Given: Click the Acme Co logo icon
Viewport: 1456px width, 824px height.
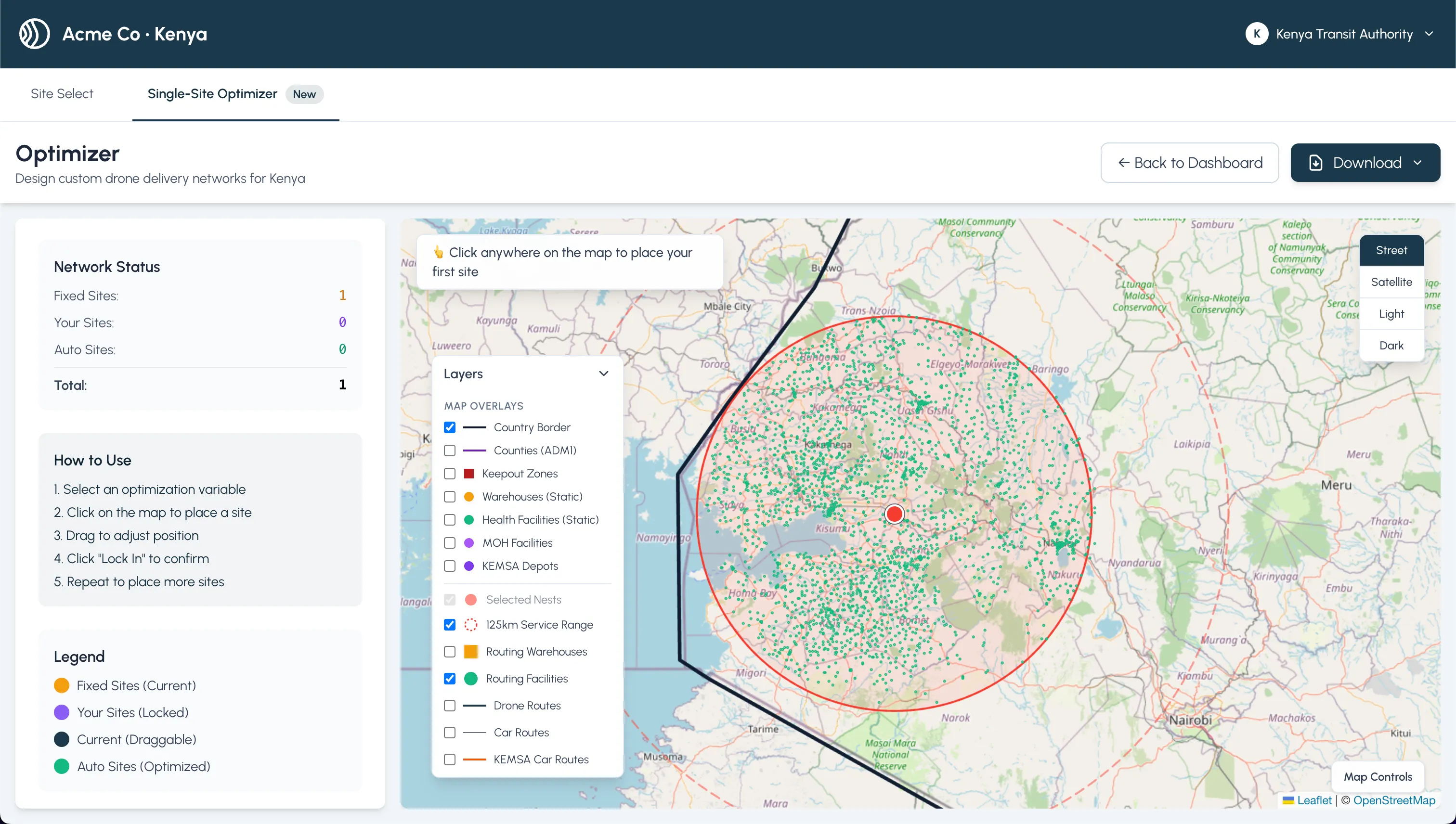Looking at the screenshot, I should coord(35,34).
